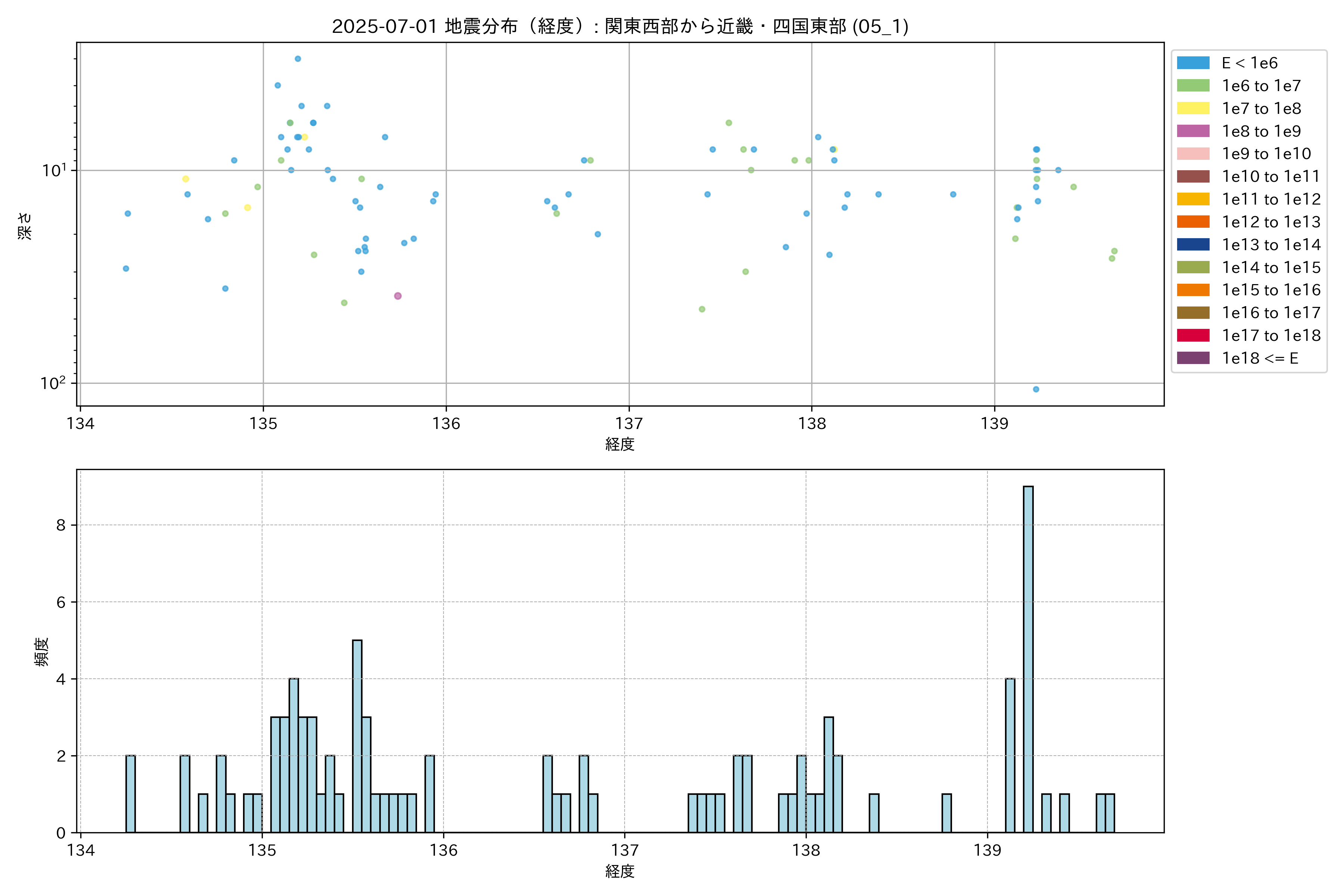1344x896 pixels.
Task: Click the tallest histogram bar at frequency 9
Action: pos(1028,659)
